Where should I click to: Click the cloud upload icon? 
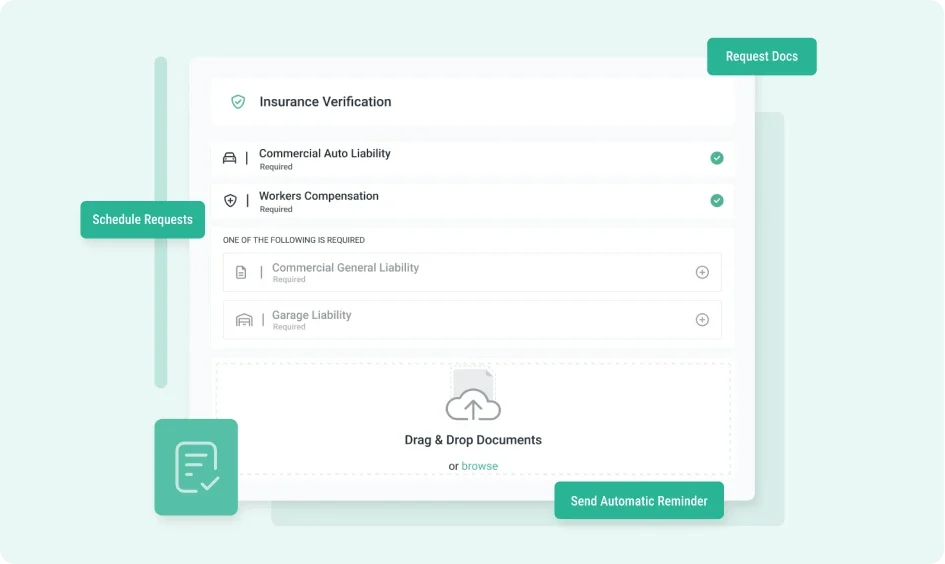(x=473, y=404)
